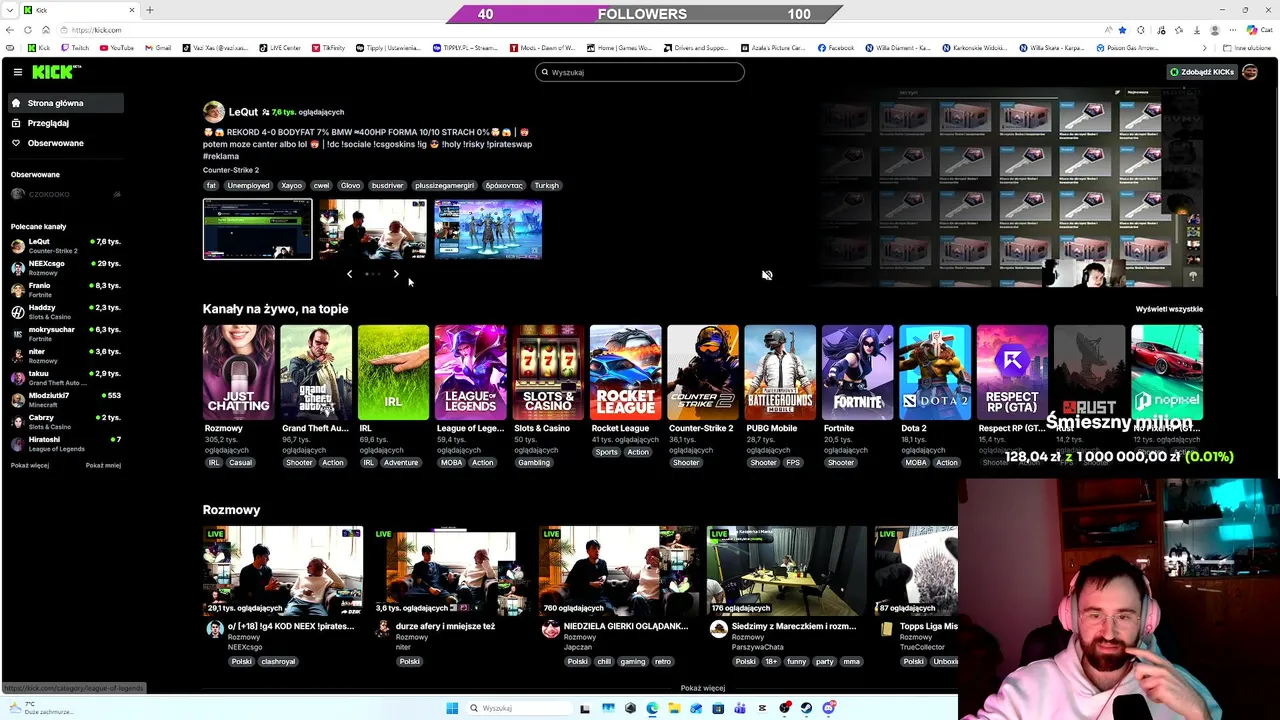Open LeQut streamer avatar on featured stream

[213, 112]
